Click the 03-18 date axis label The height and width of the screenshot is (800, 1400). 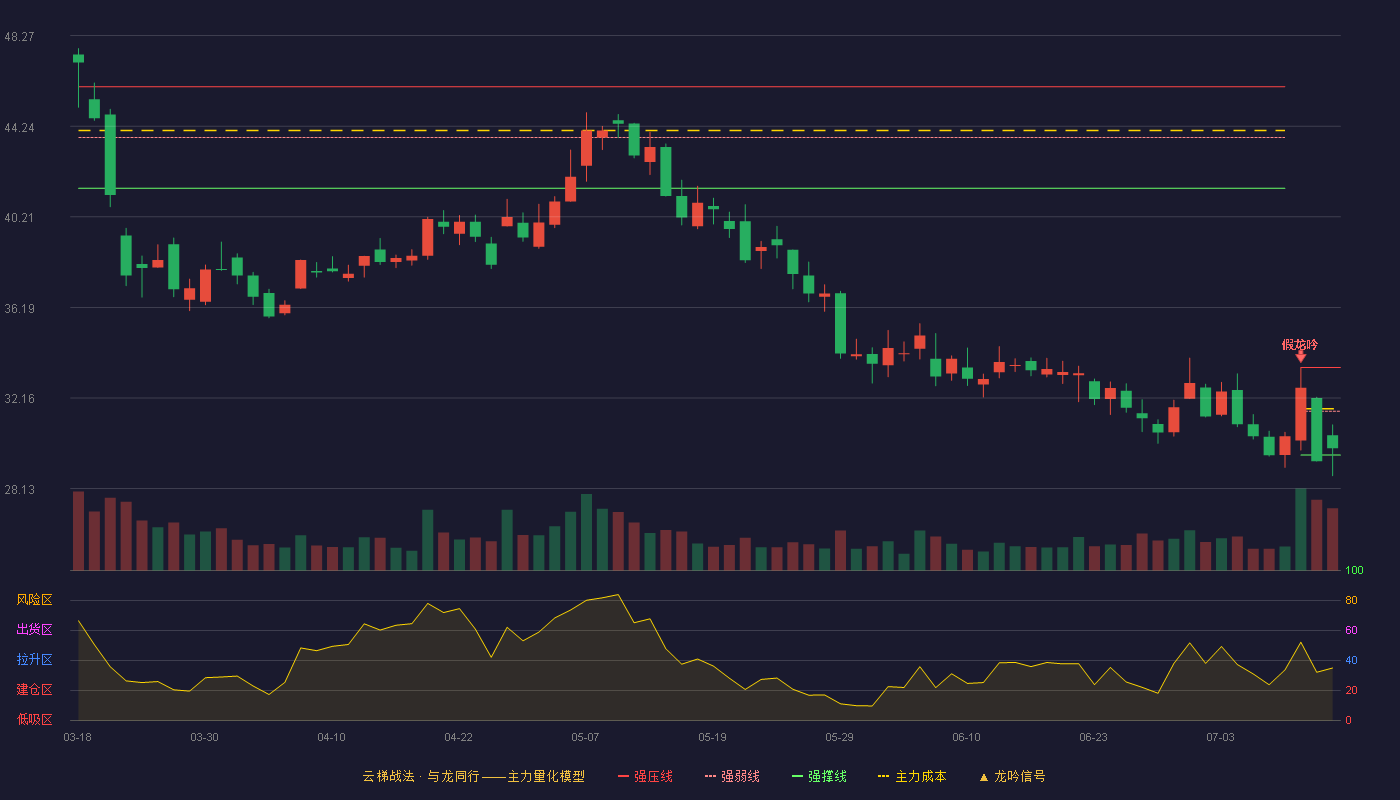(77, 737)
